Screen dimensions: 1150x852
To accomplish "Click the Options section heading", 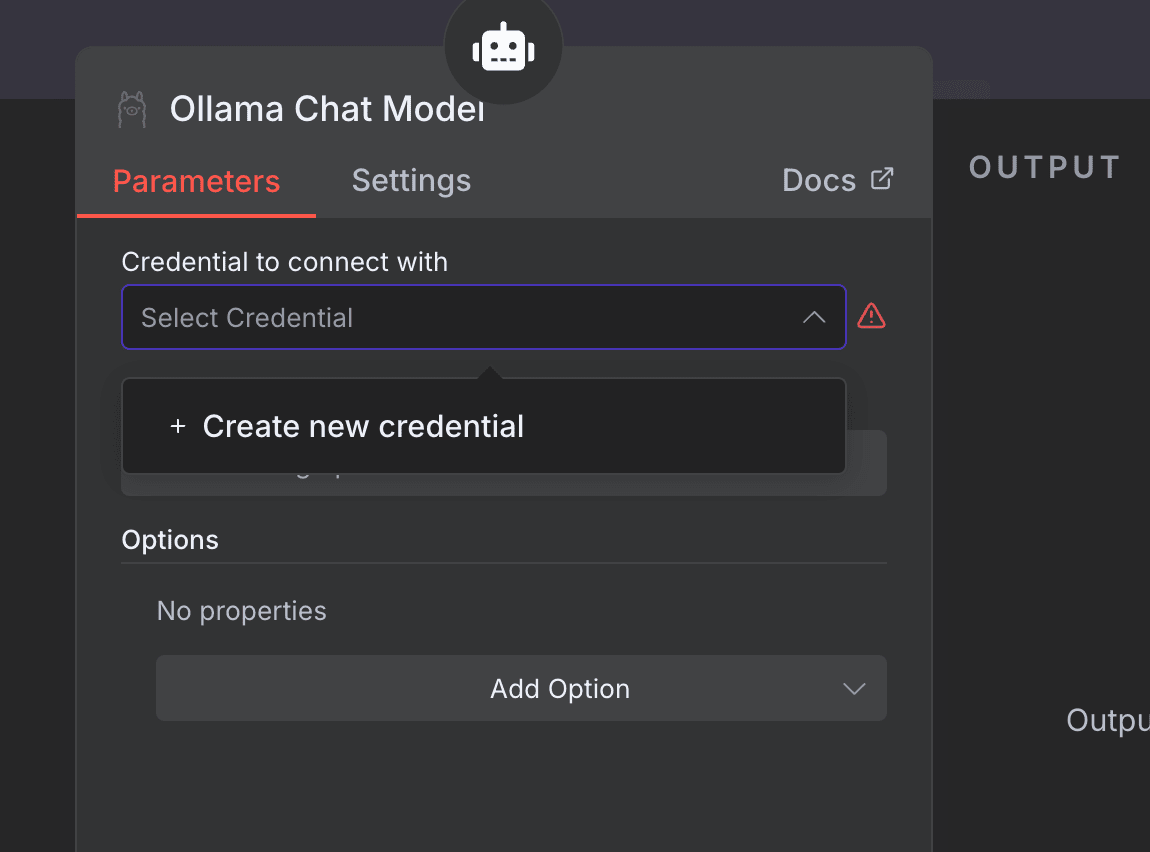I will click(x=170, y=540).
